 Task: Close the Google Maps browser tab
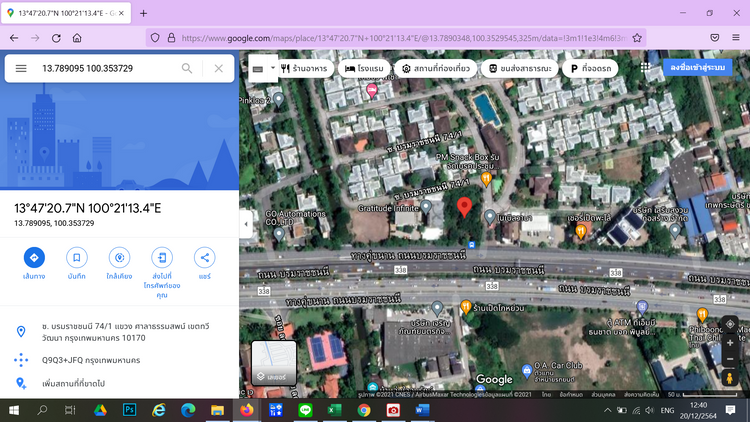(x=121, y=13)
